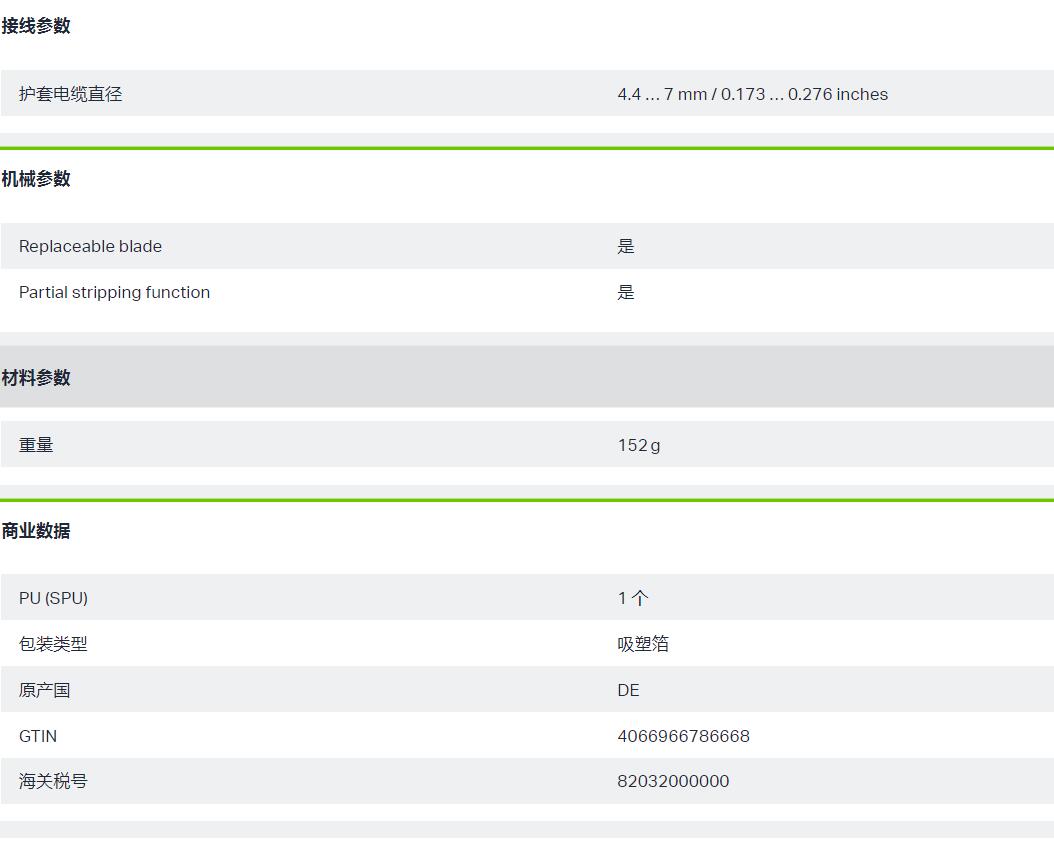Click the DE country of origin value

629,690
